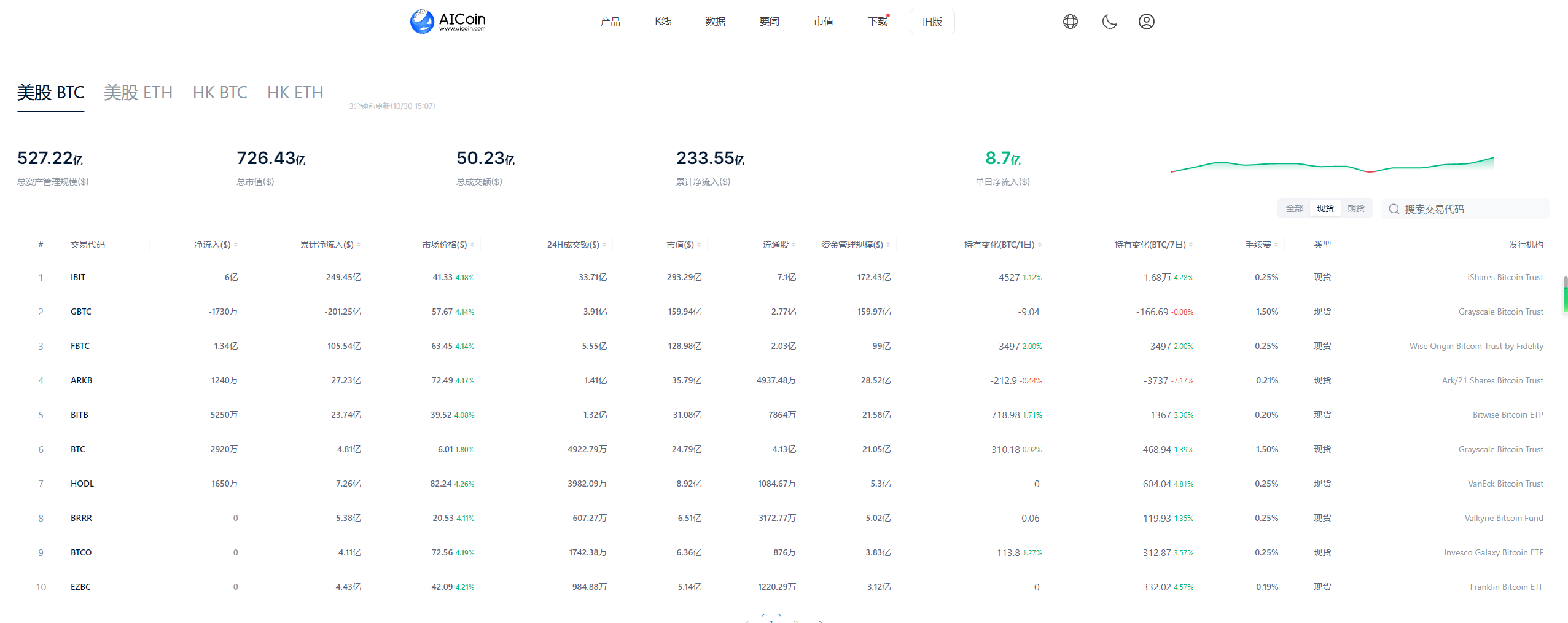Sort by 流通股 column arrows

[x=794, y=245]
